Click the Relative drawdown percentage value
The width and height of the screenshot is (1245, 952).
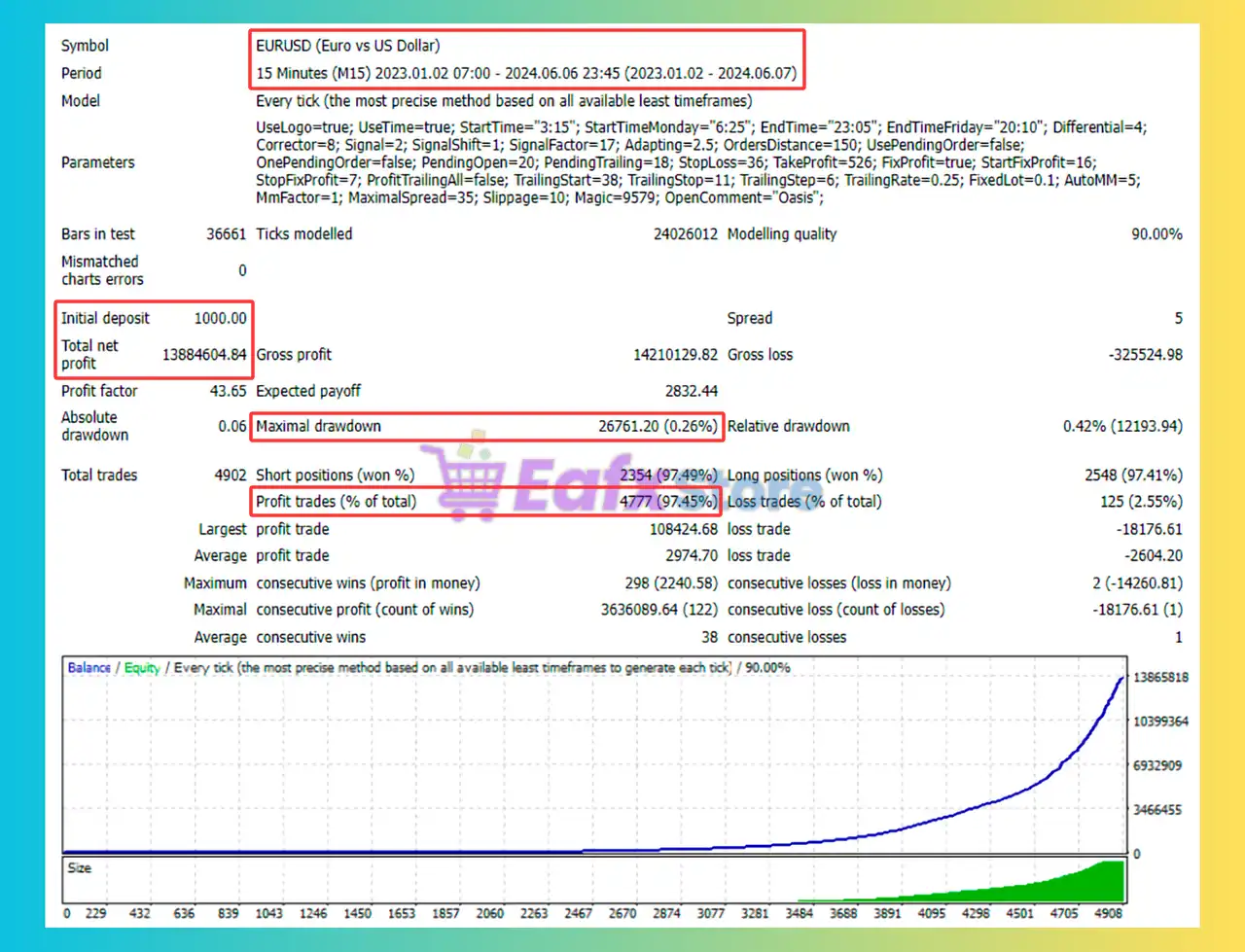(x=1122, y=426)
